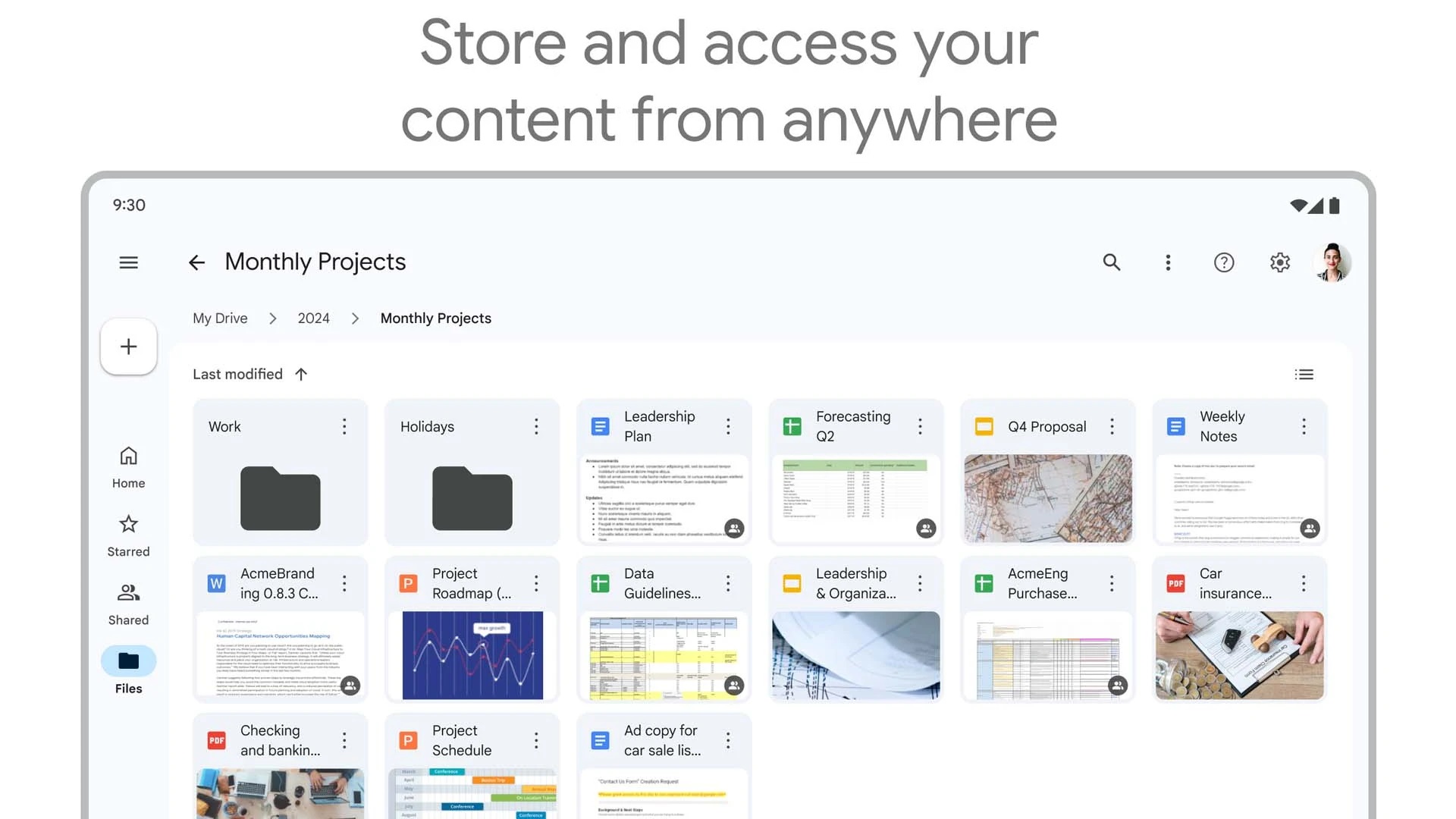Navigate to My Drive breadcrumb
The width and height of the screenshot is (1456, 819).
(220, 318)
